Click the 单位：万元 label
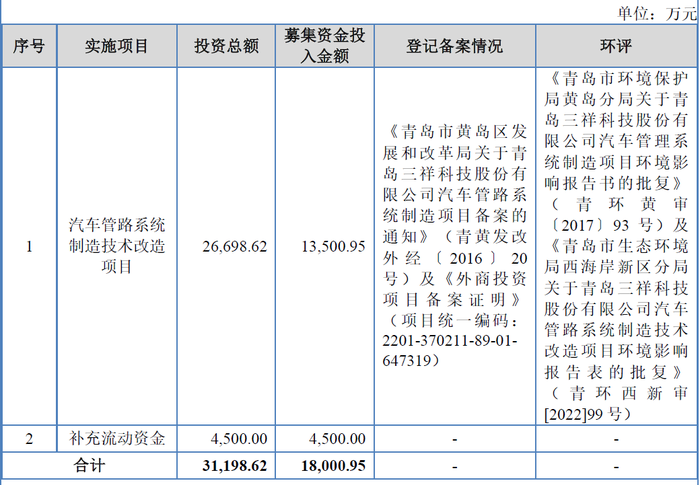This screenshot has height=485, width=700. tap(657, 13)
